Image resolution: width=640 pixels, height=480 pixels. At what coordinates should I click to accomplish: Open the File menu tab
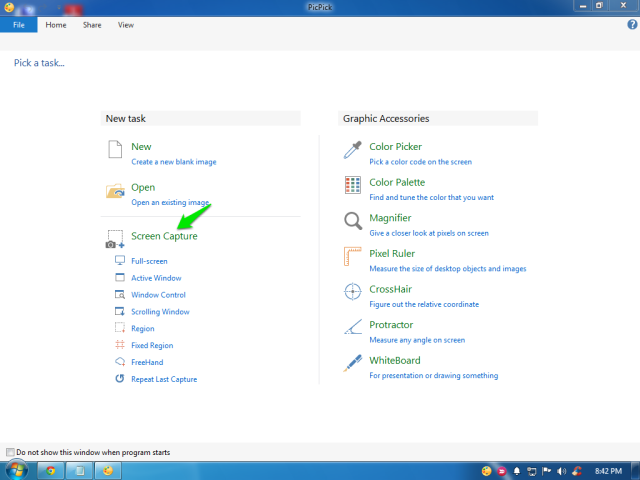[x=19, y=25]
